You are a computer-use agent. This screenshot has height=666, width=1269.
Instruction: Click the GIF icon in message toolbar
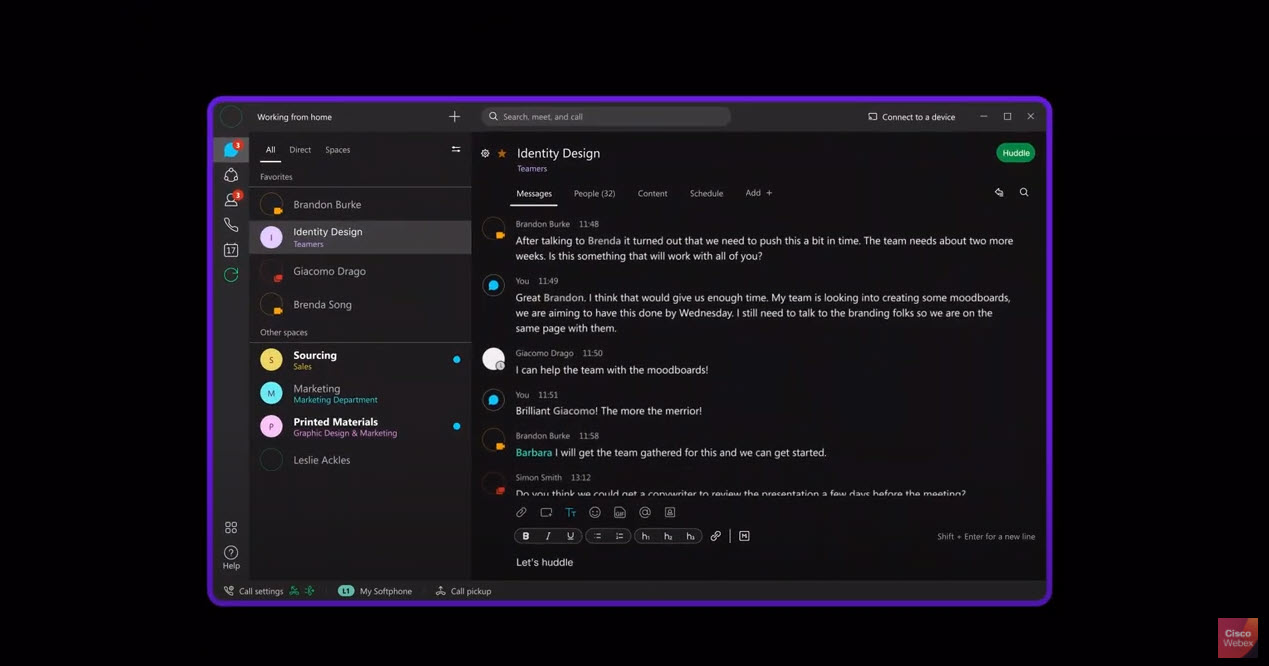pyautogui.click(x=620, y=512)
